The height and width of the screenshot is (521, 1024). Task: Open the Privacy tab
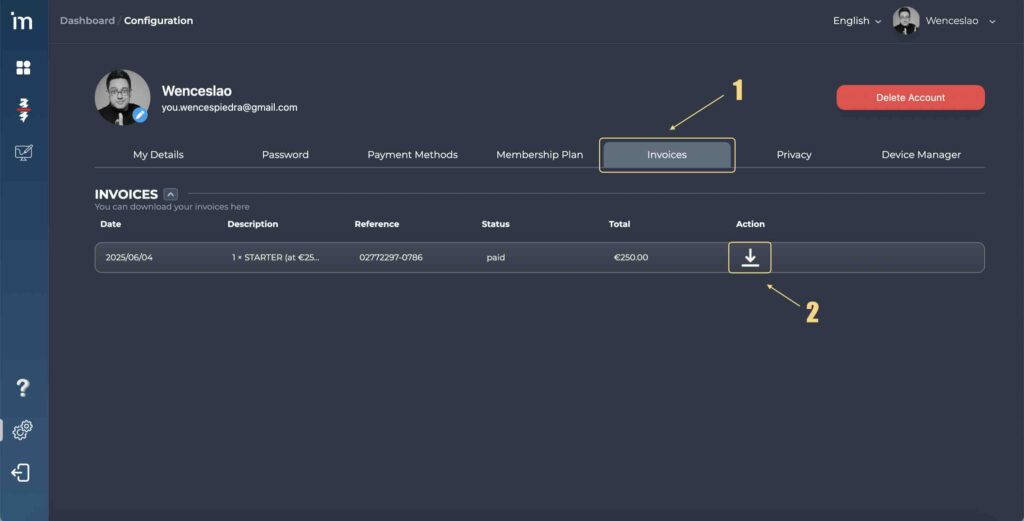pyautogui.click(x=794, y=155)
